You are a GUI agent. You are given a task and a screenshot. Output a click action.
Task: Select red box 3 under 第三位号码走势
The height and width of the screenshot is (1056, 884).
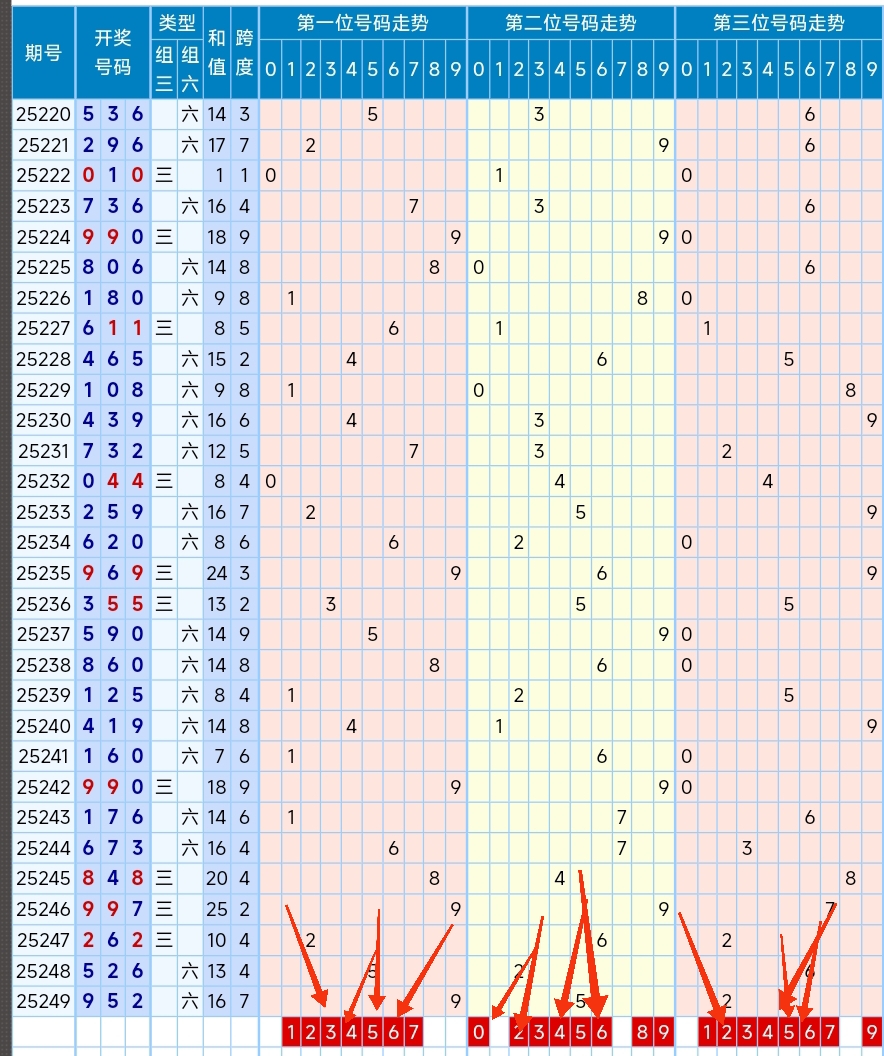747,1031
